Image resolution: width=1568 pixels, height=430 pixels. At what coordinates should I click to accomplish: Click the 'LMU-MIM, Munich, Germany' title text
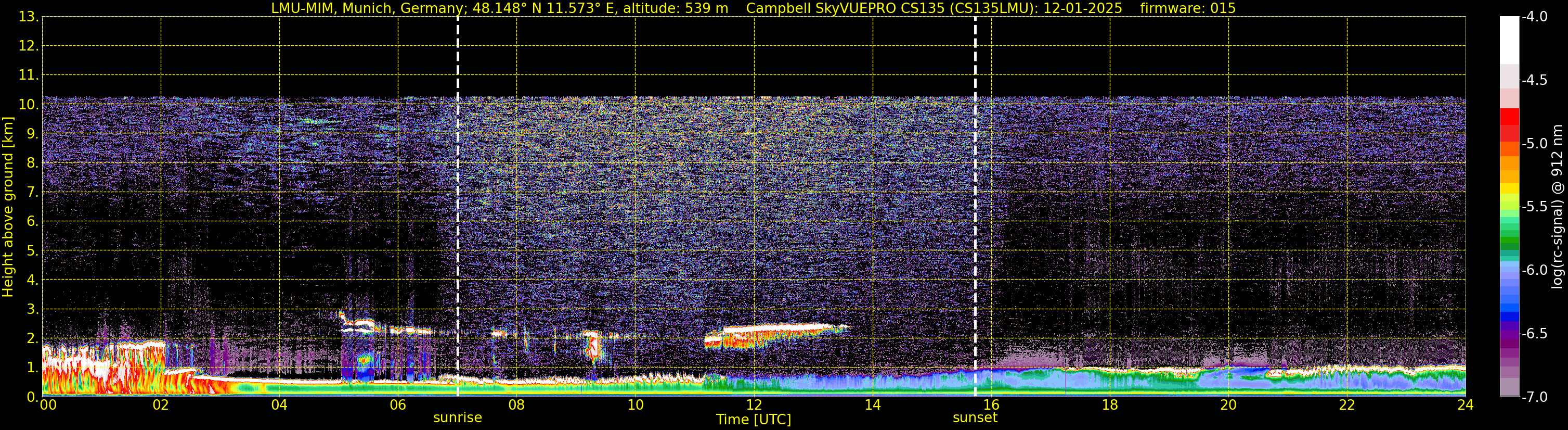[367, 8]
